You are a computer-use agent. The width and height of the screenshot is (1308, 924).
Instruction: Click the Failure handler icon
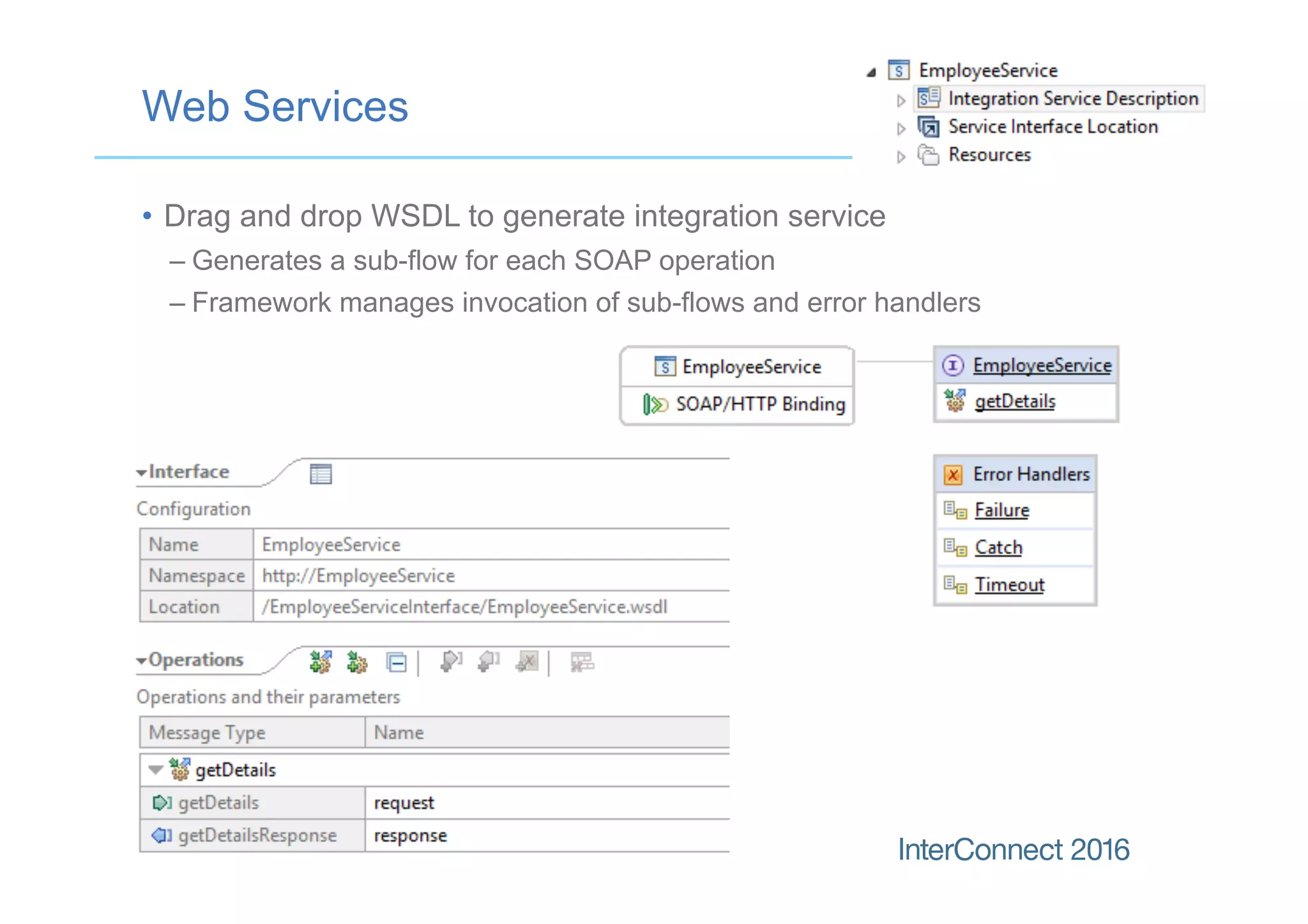tap(955, 510)
